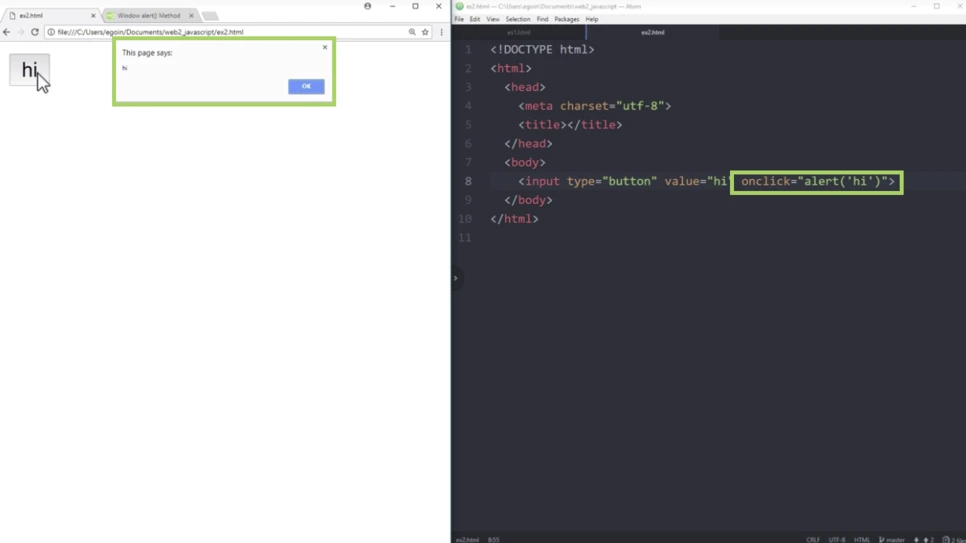This screenshot has width=966, height=543.
Task: Change the HTML grammar selector
Action: (x=861, y=539)
